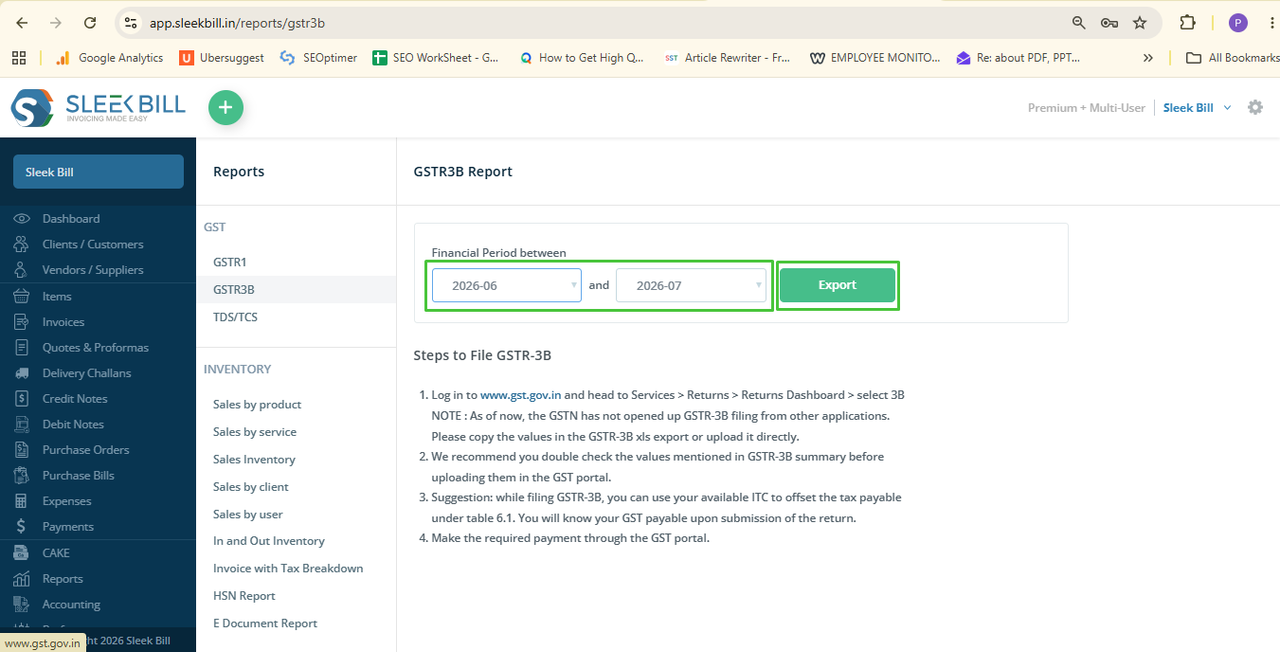Open the Re: about PDF, PPT bookmark
This screenshot has width=1280, height=652.
pyautogui.click(x=1018, y=58)
